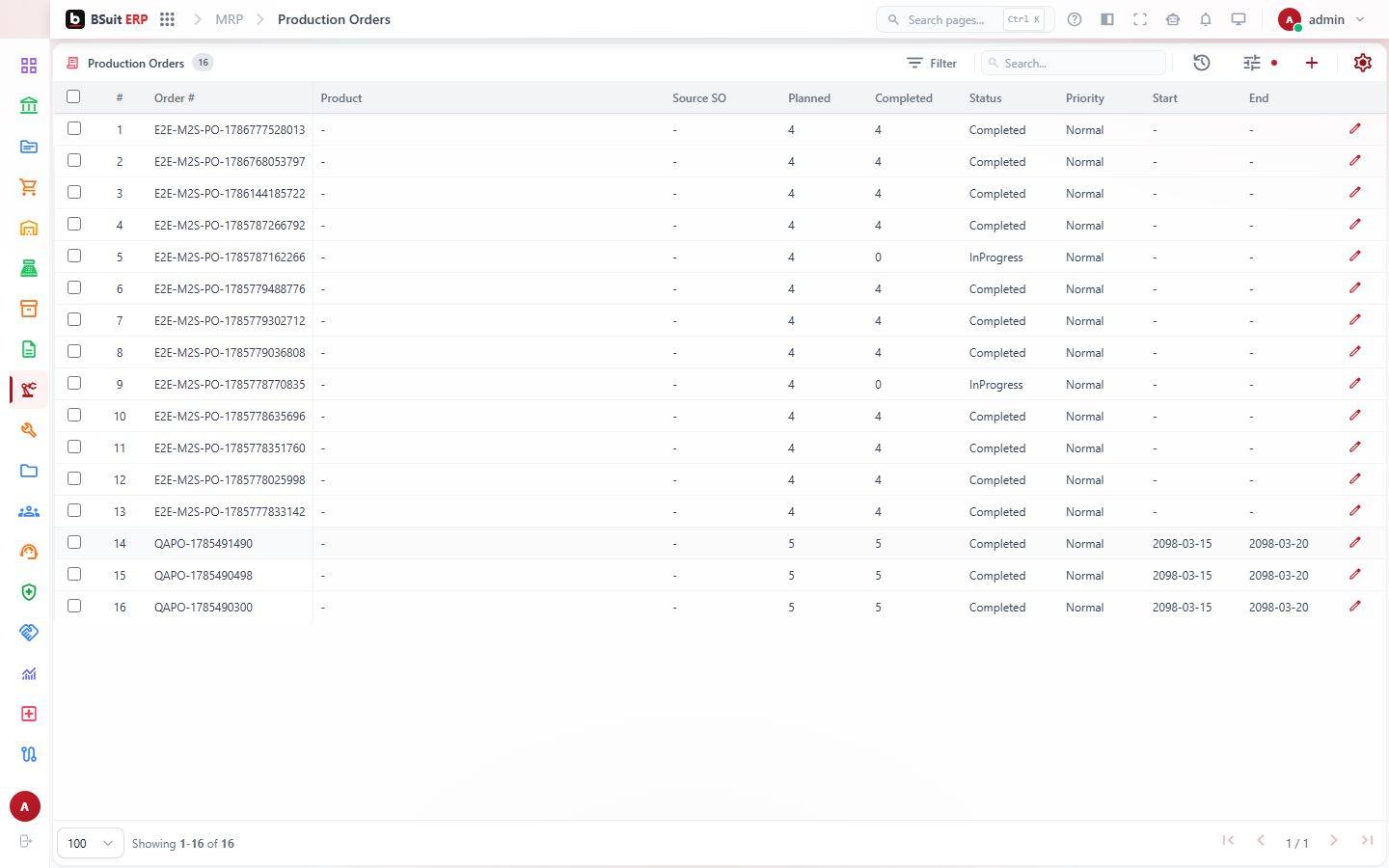Open the apps grid launcher beside BSuit ERP
This screenshot has height=868, width=1389.
167,19
